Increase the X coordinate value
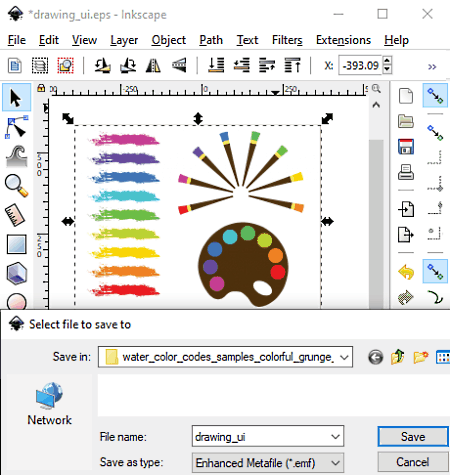The height and width of the screenshot is (475, 450). click(x=387, y=61)
